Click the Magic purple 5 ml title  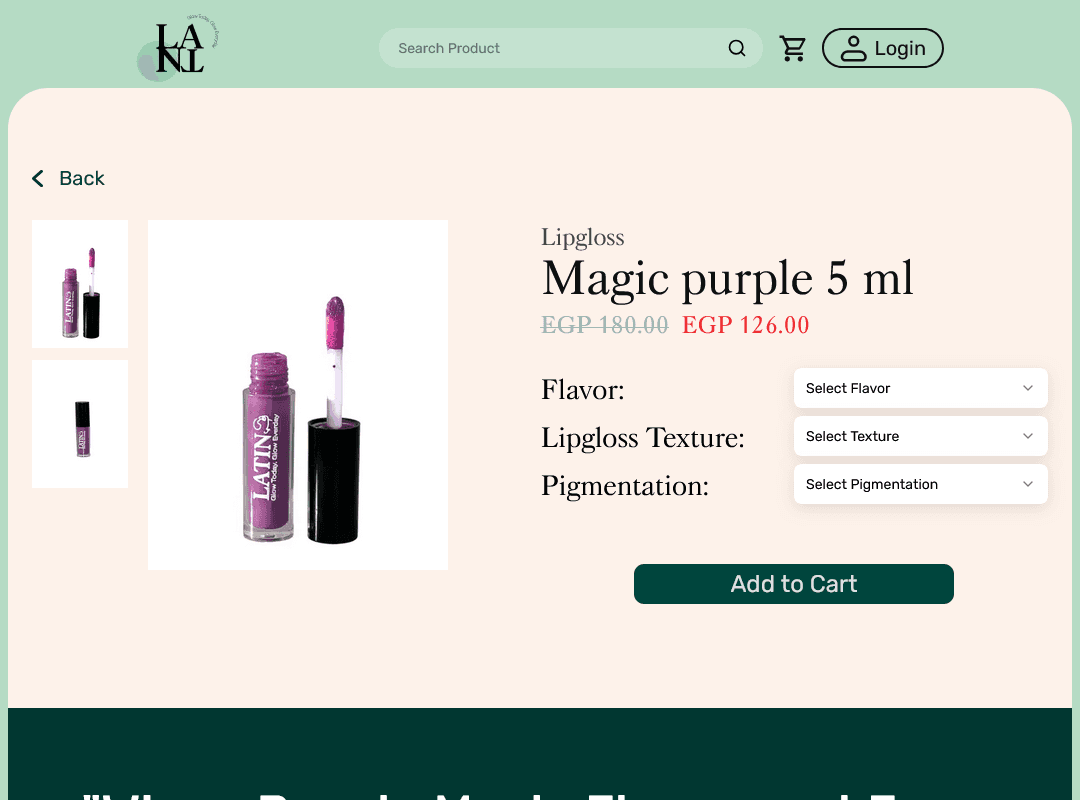coord(727,279)
